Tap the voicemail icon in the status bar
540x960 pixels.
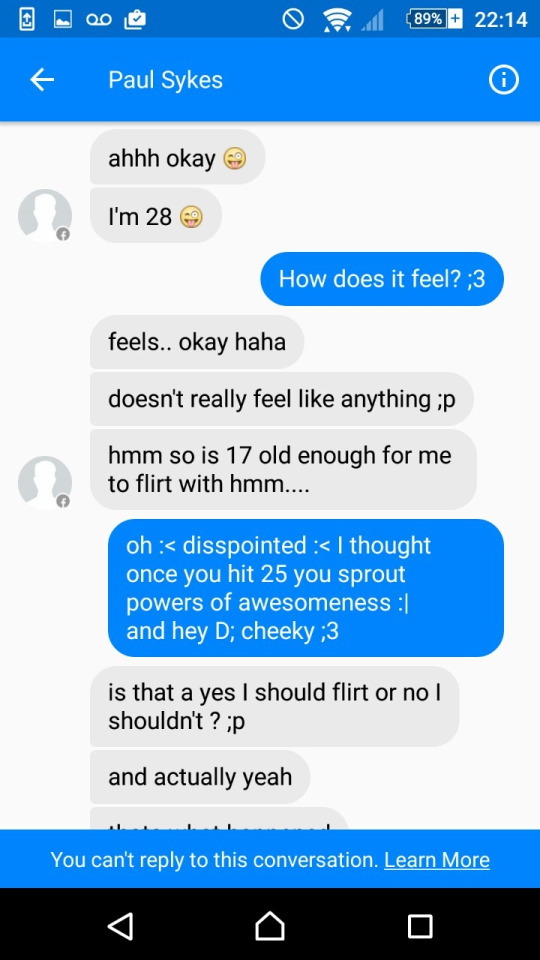[99, 20]
